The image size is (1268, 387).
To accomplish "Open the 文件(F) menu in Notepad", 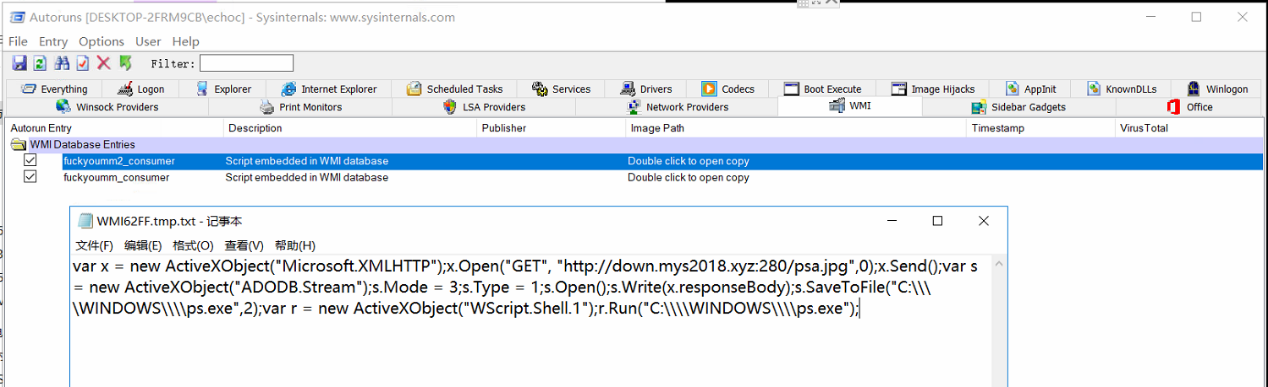I will 94,245.
